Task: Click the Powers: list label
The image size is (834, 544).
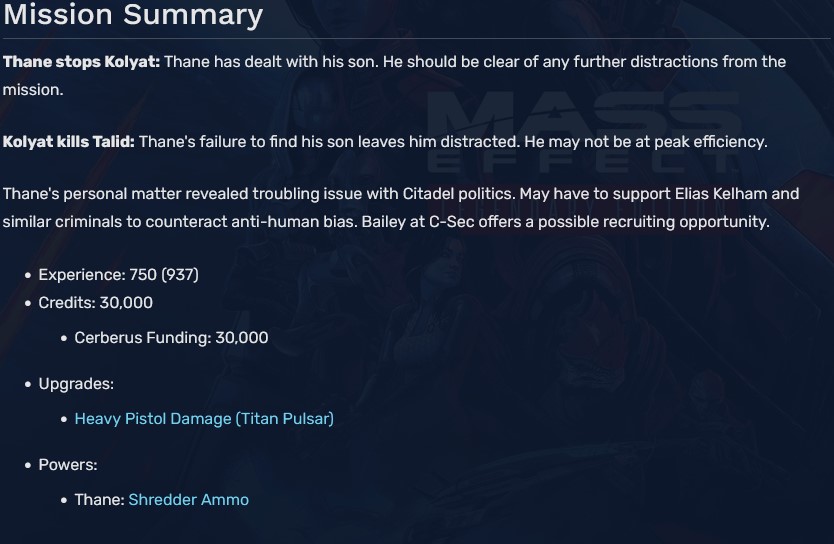Action: (x=68, y=465)
